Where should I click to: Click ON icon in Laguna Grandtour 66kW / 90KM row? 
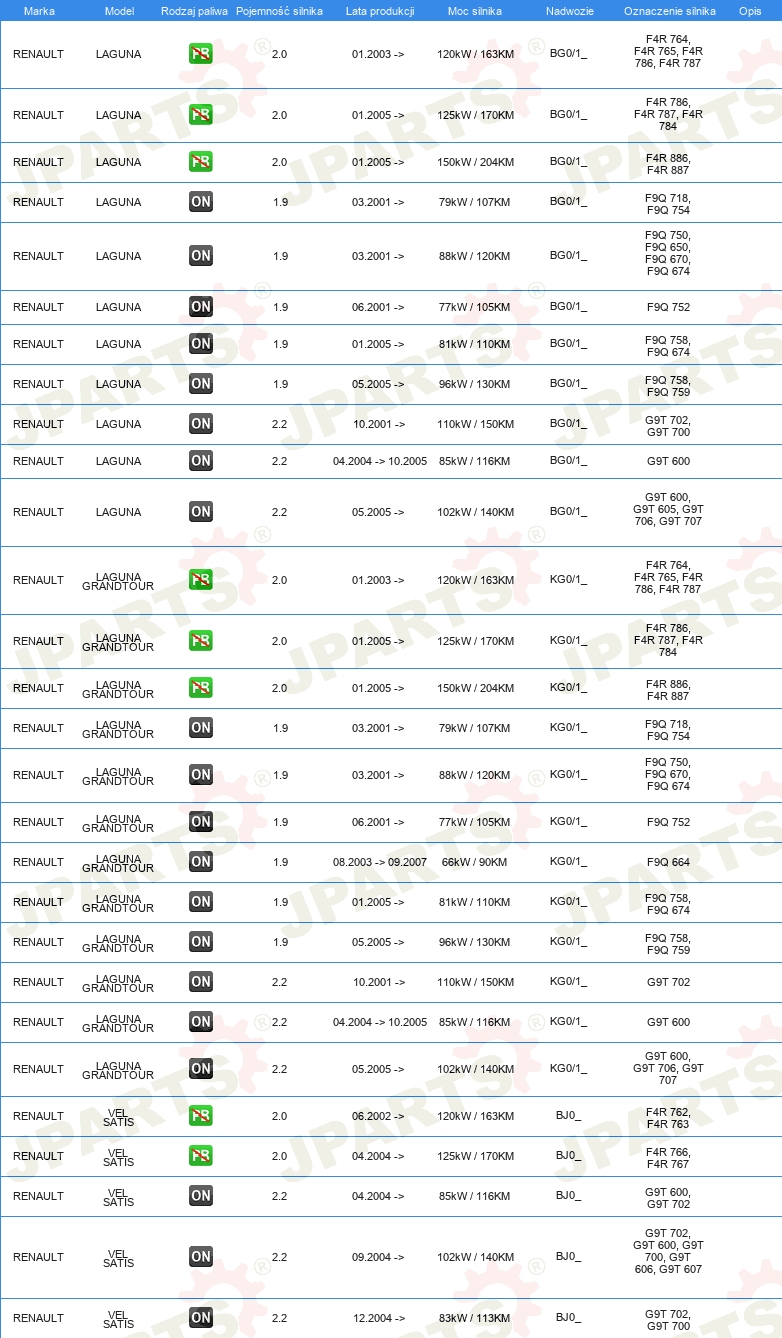tap(201, 862)
